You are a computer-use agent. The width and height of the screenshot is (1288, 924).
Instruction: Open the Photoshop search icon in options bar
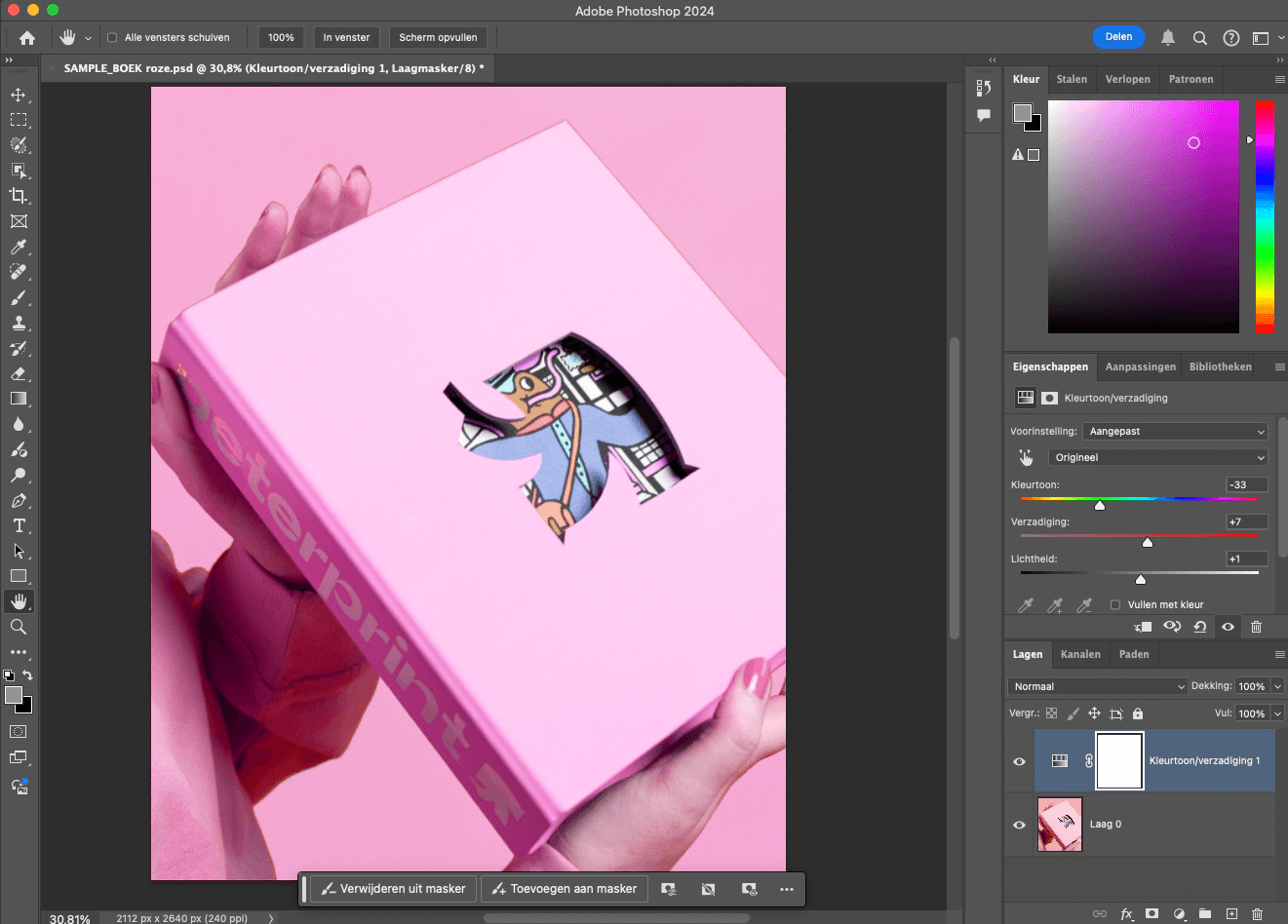click(1200, 38)
